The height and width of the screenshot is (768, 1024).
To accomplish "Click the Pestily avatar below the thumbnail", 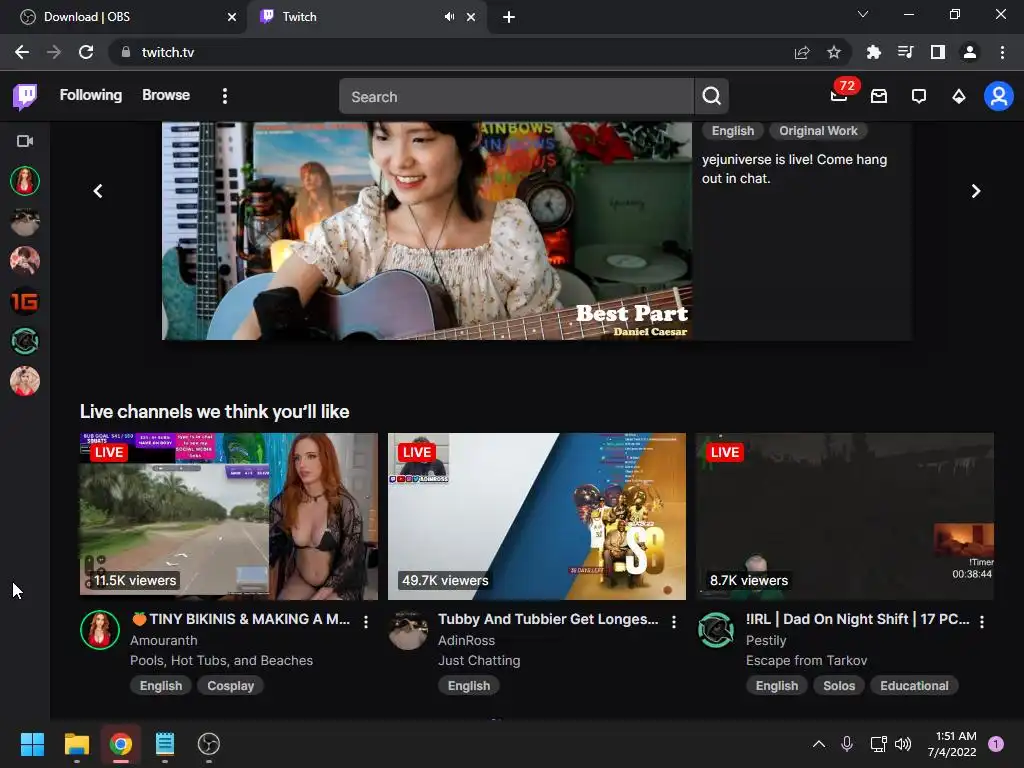I will pyautogui.click(x=716, y=630).
